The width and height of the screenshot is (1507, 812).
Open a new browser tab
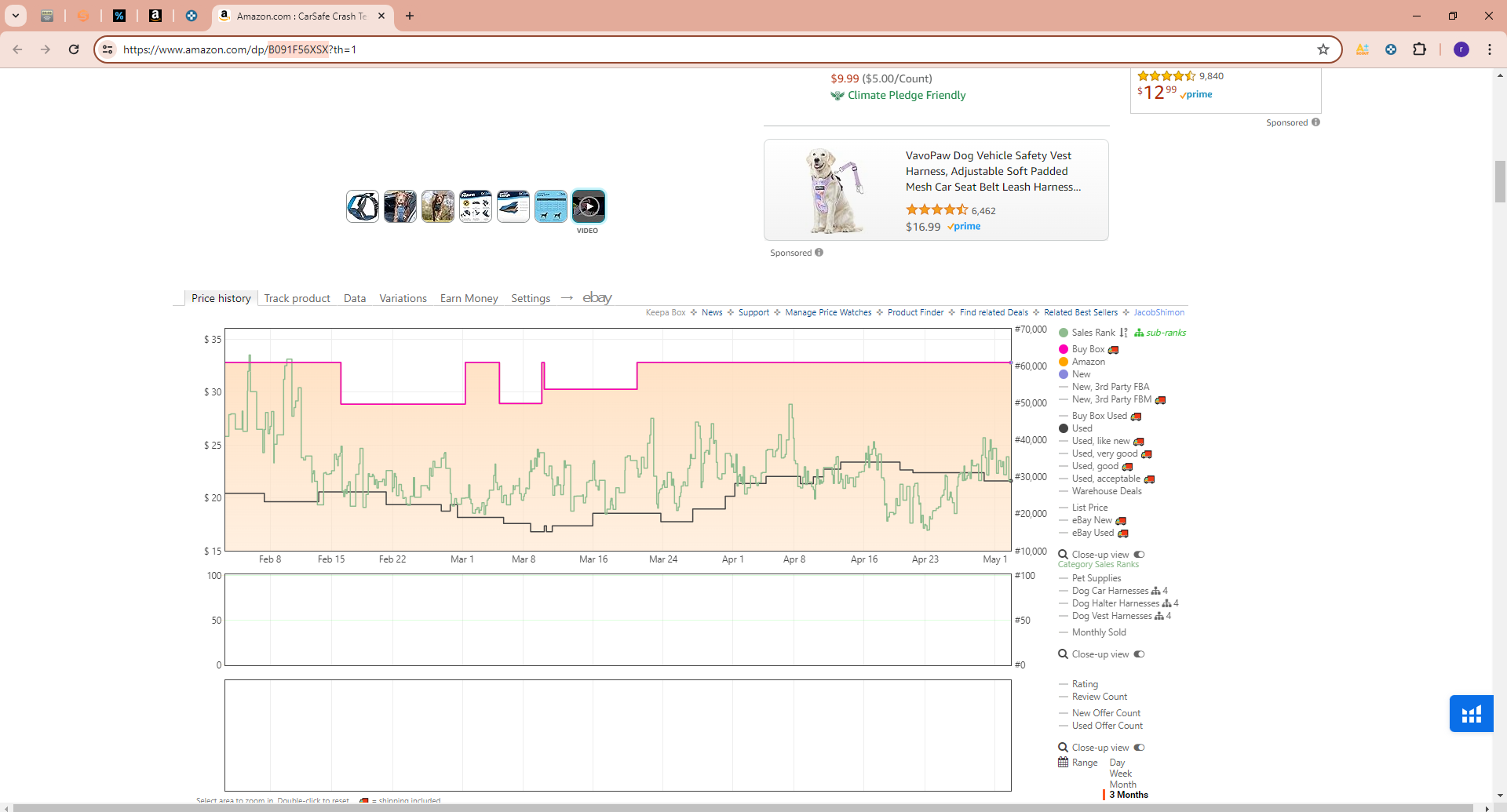point(410,16)
